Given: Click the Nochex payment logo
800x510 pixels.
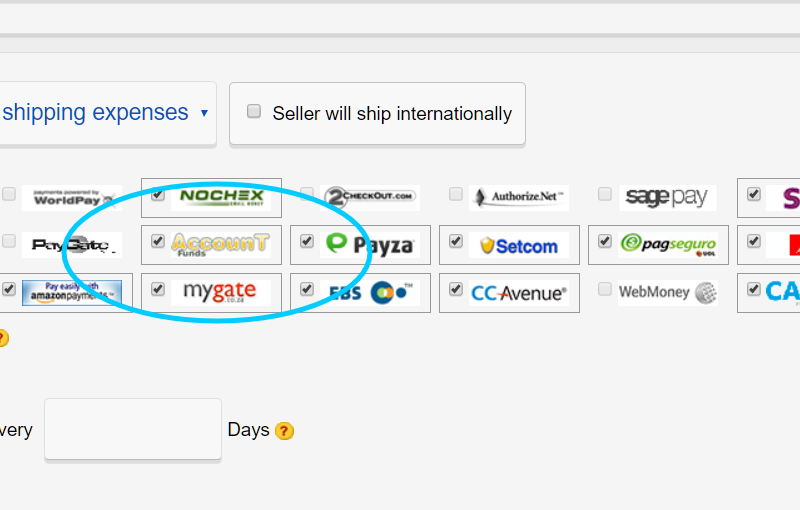Looking at the screenshot, I should coord(221,198).
